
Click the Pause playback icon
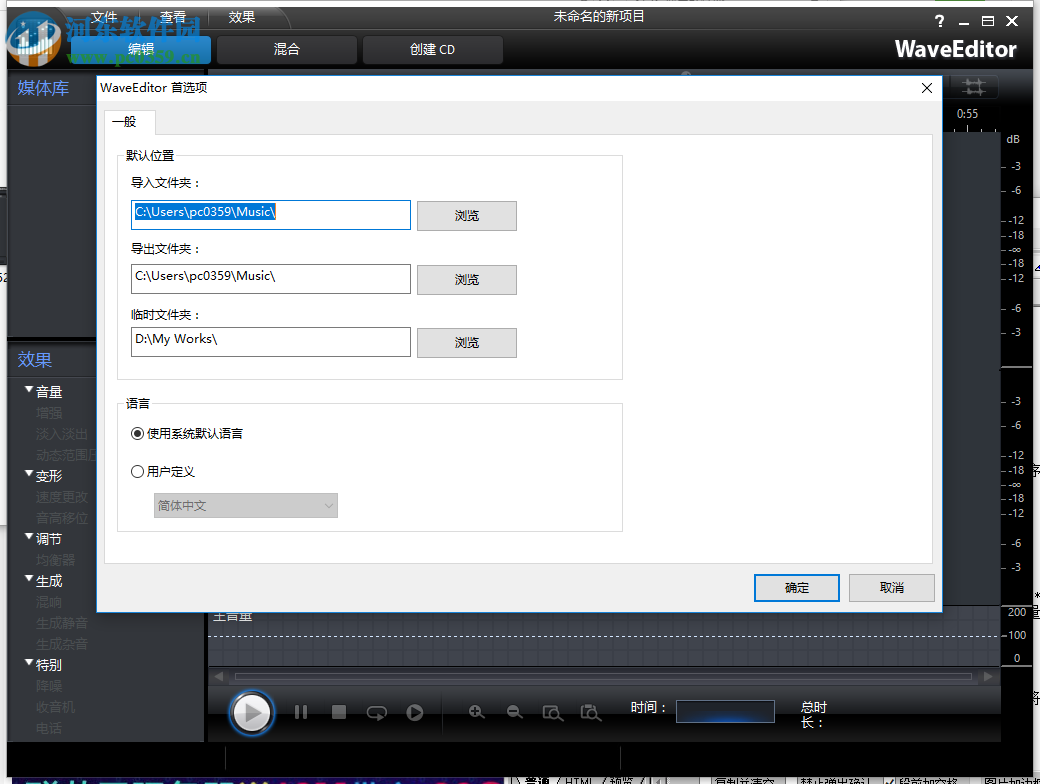click(x=301, y=712)
